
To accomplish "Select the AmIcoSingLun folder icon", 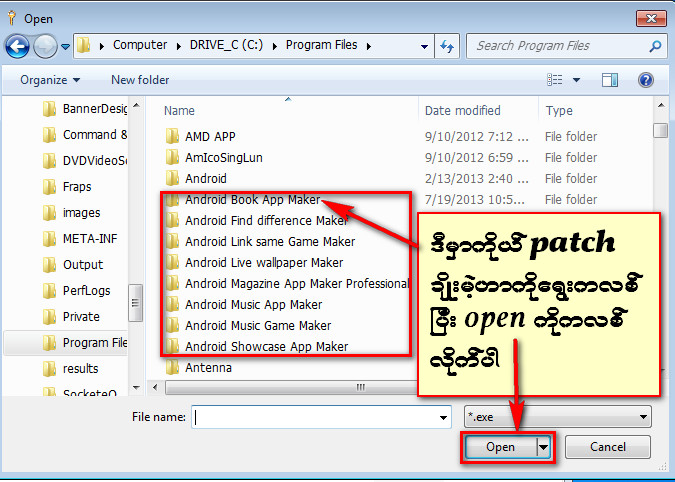I will coord(172,157).
